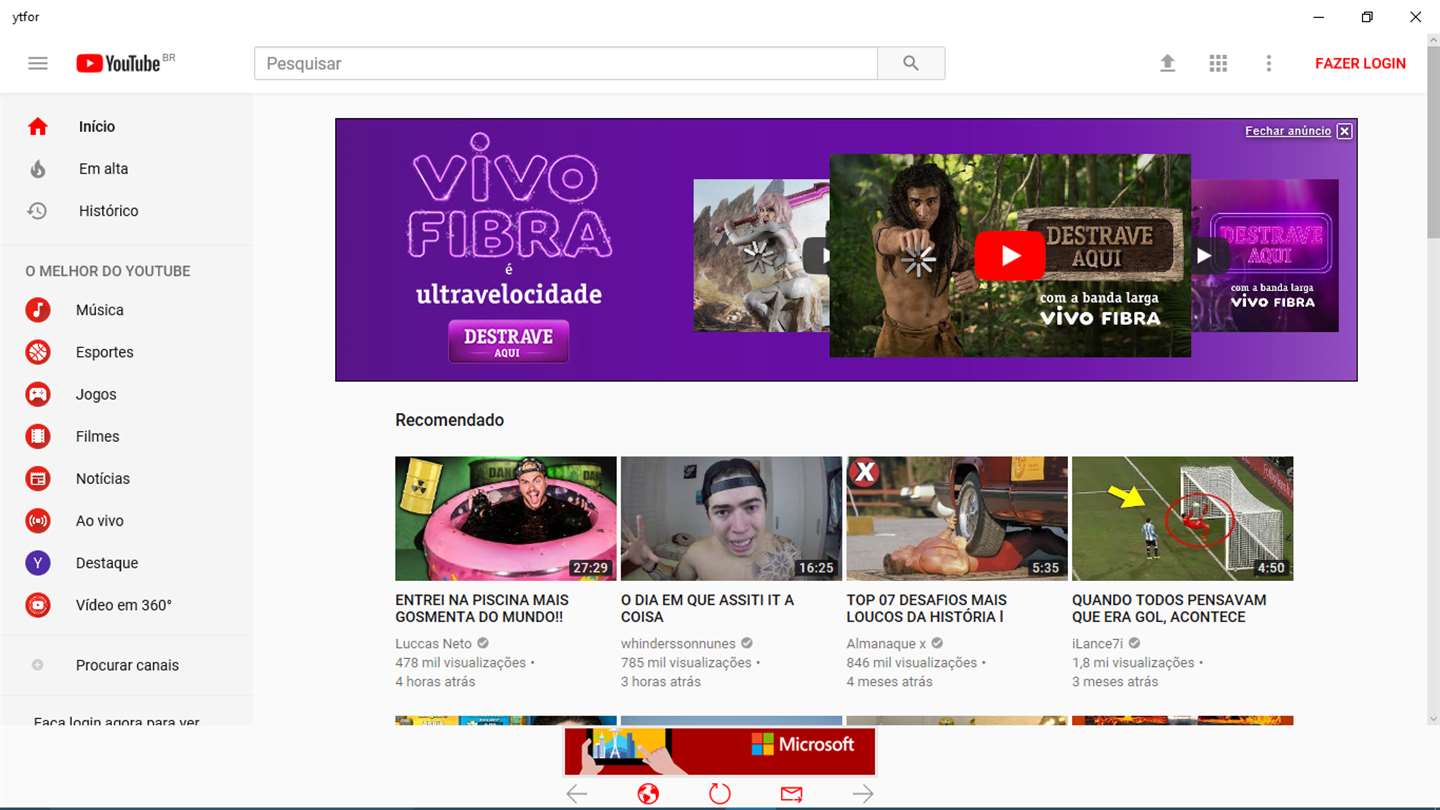The image size is (1440, 810).
Task: Play the left-side ad thumbnail video
Action: 817,256
